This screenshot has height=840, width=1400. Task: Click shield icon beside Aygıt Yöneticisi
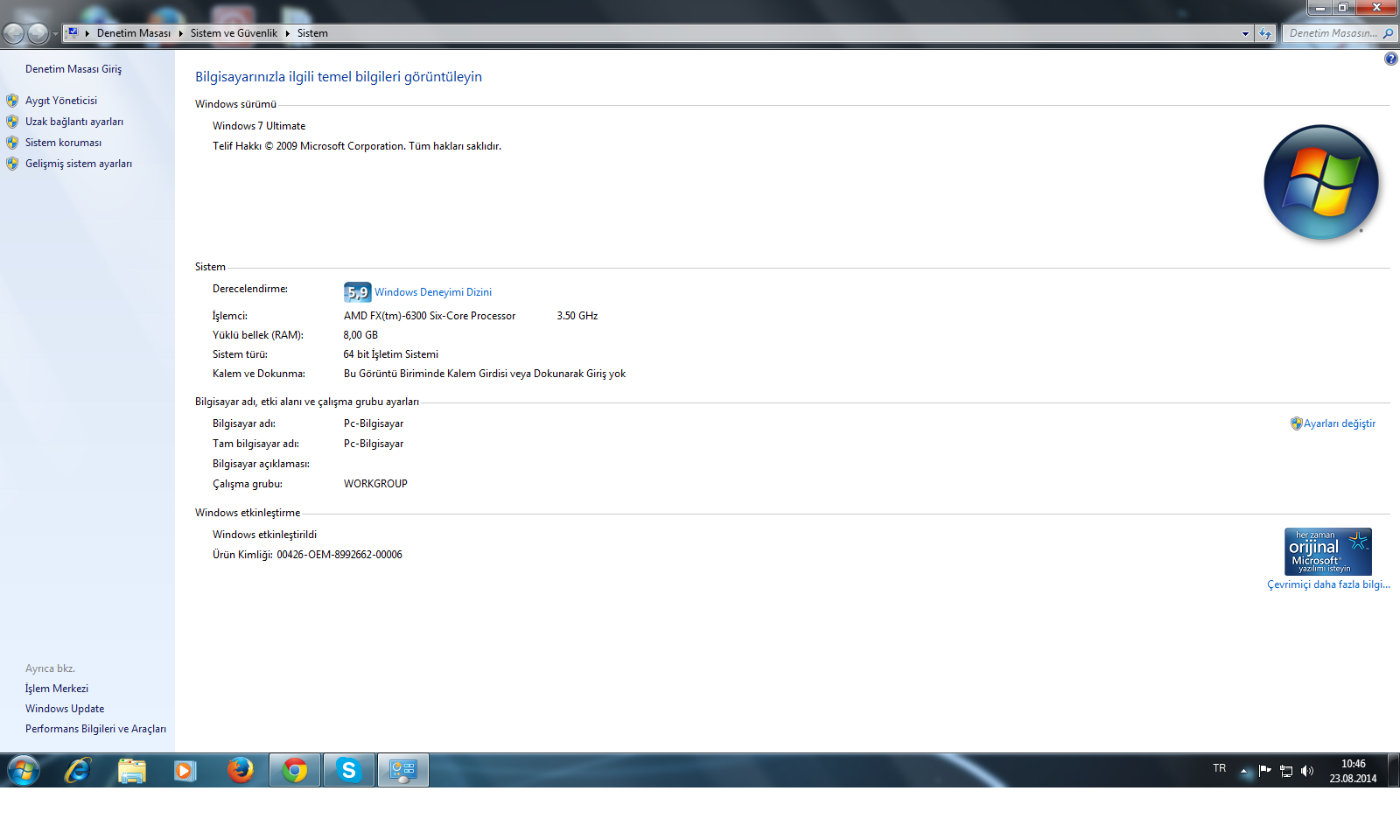pos(12,101)
